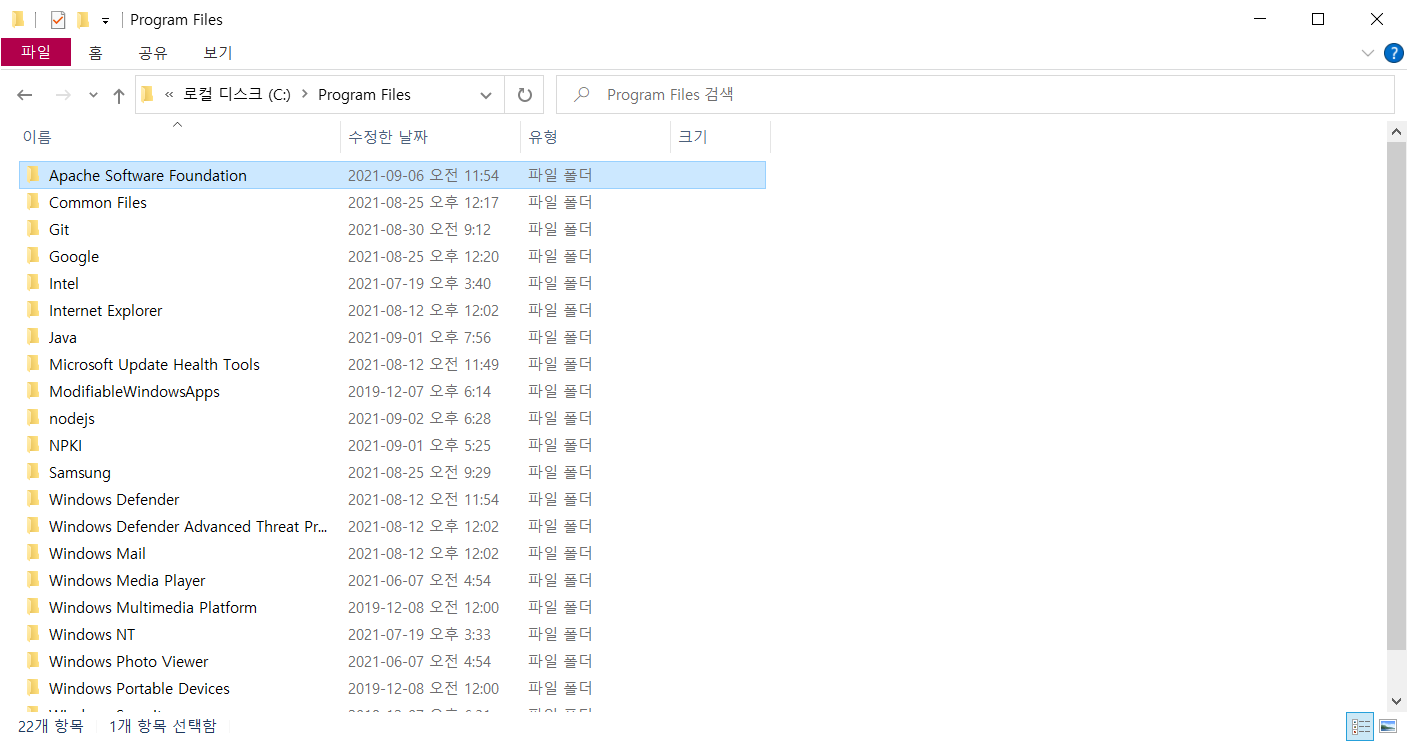This screenshot has width=1408, height=742.
Task: Select the Apache Software Foundation folder icon
Action: tap(33, 175)
